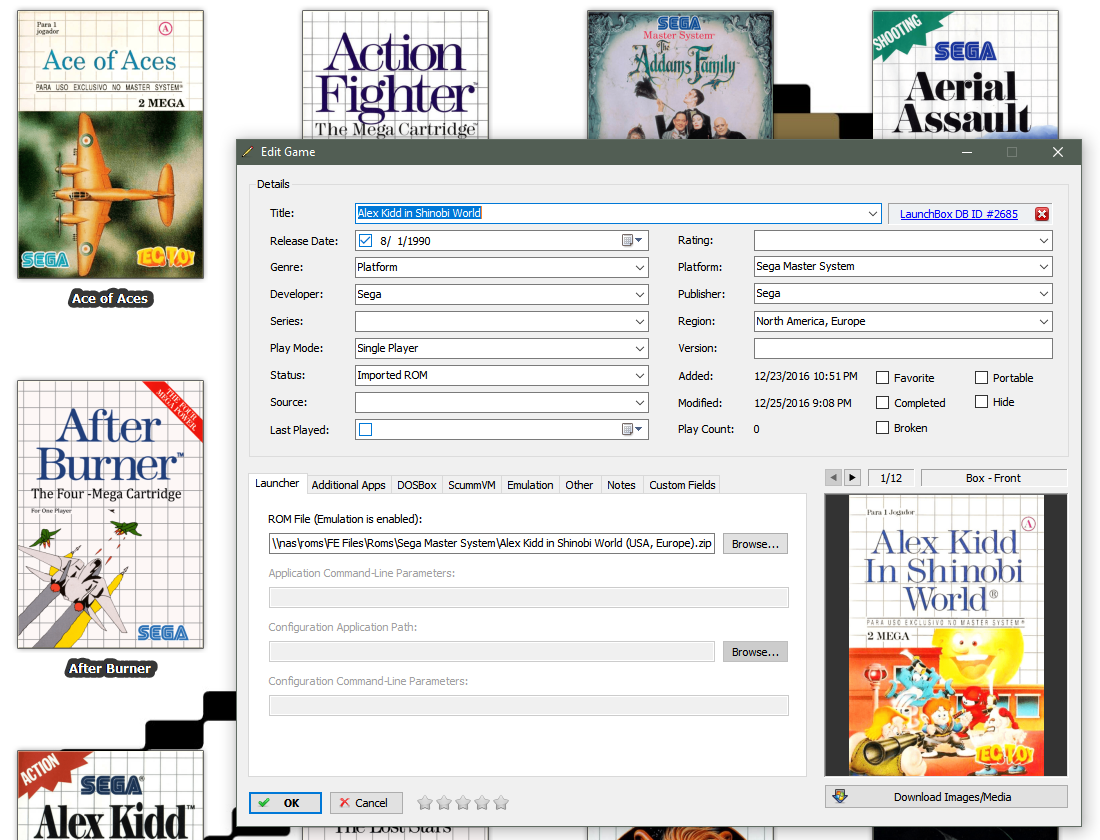Screen dimensions: 1100x840
Task: Click the second rating star
Action: pyautogui.click(x=444, y=803)
